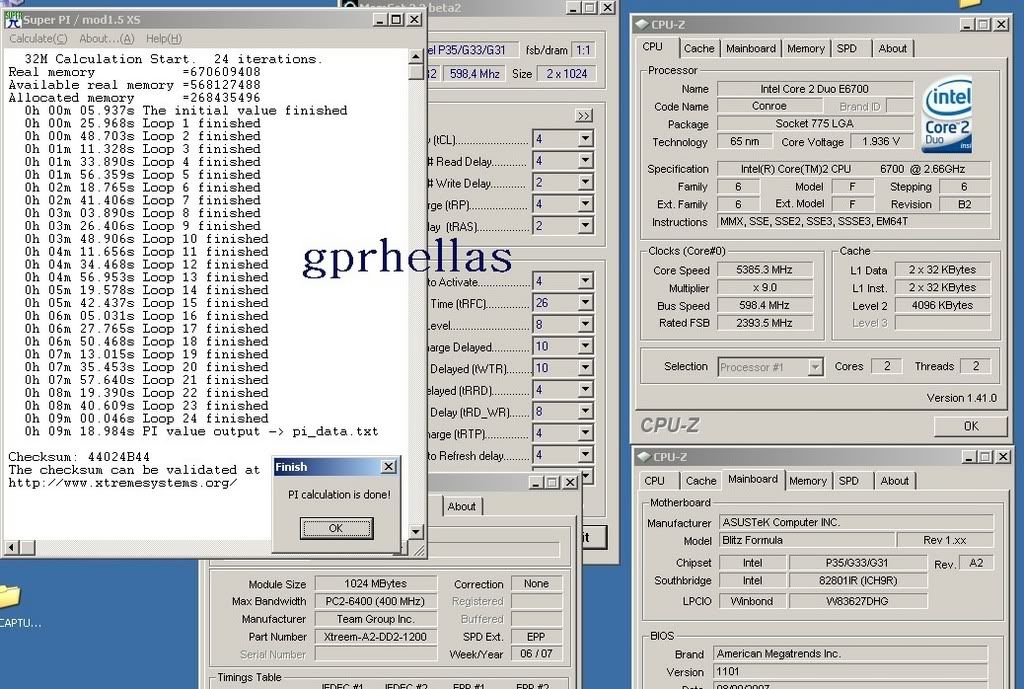Image resolution: width=1024 pixels, height=689 pixels.
Task: Click the Multiplier value x 9.0
Action: pyautogui.click(x=764, y=287)
